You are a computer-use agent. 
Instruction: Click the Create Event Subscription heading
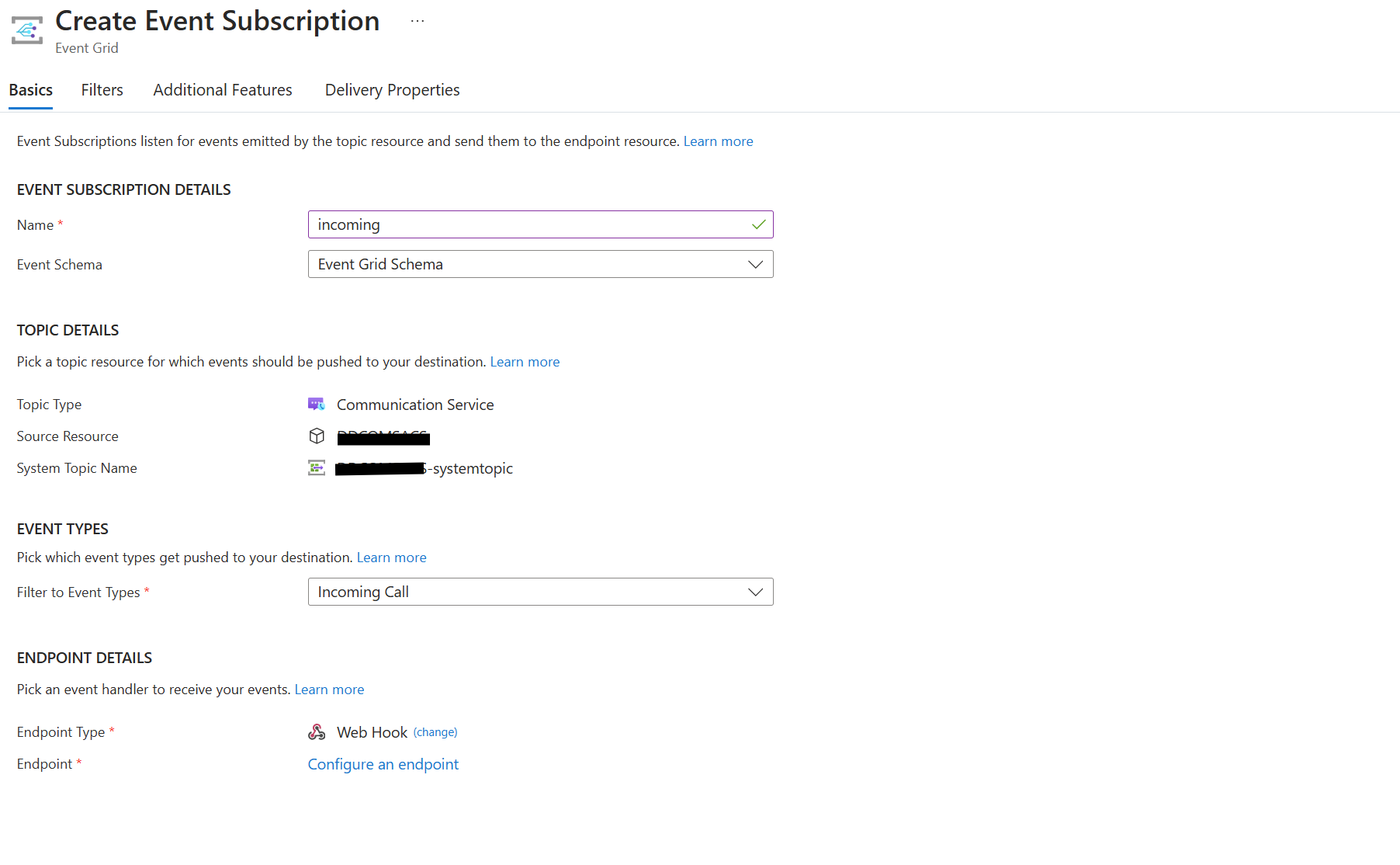tap(217, 21)
